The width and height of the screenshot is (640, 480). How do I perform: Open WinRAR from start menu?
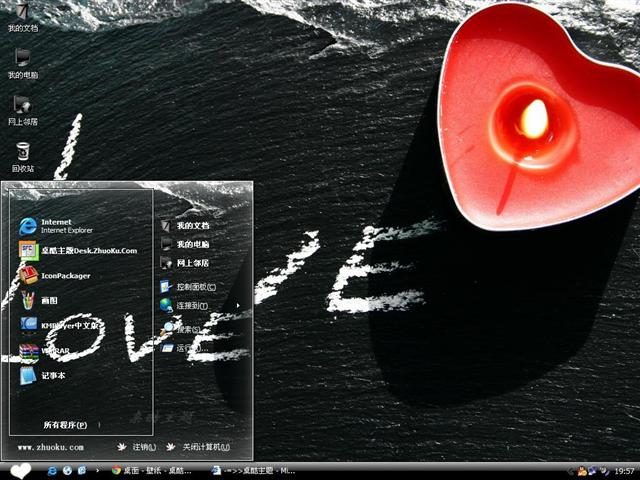pyautogui.click(x=44, y=351)
